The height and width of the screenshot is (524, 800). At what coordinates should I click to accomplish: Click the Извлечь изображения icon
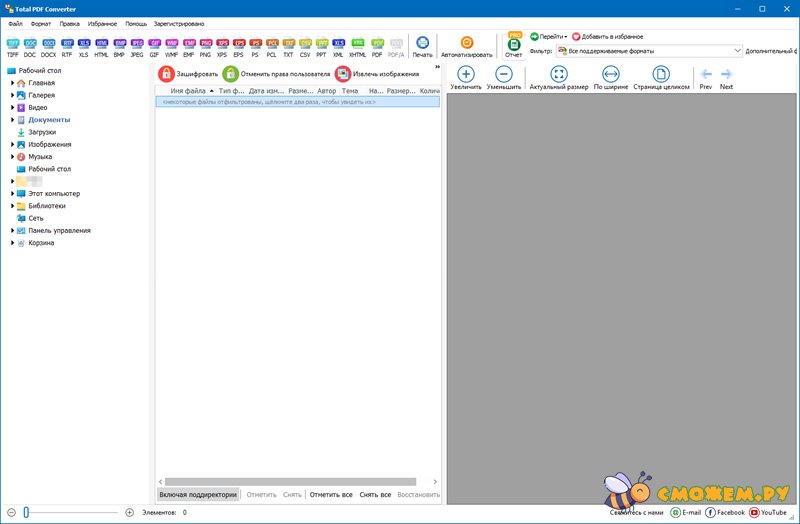pyautogui.click(x=343, y=74)
